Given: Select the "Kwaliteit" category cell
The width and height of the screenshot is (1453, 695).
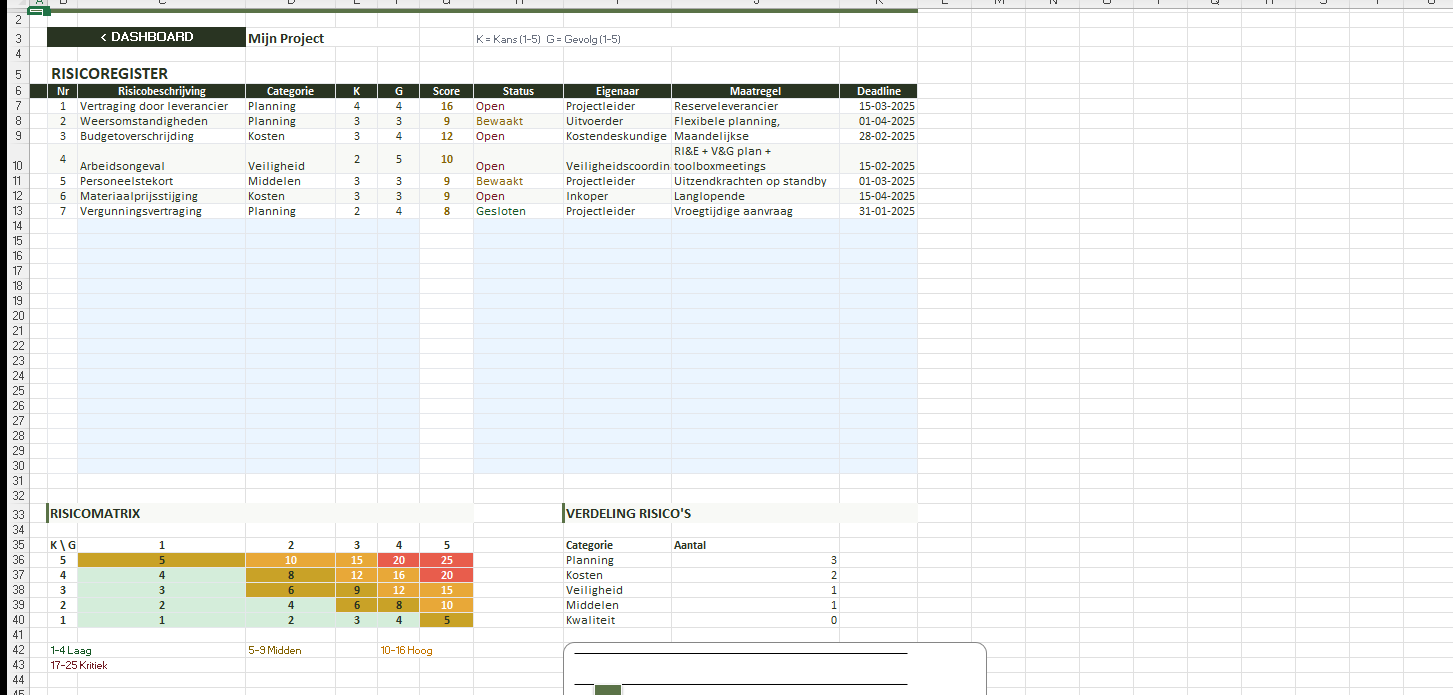Looking at the screenshot, I should coord(591,620).
